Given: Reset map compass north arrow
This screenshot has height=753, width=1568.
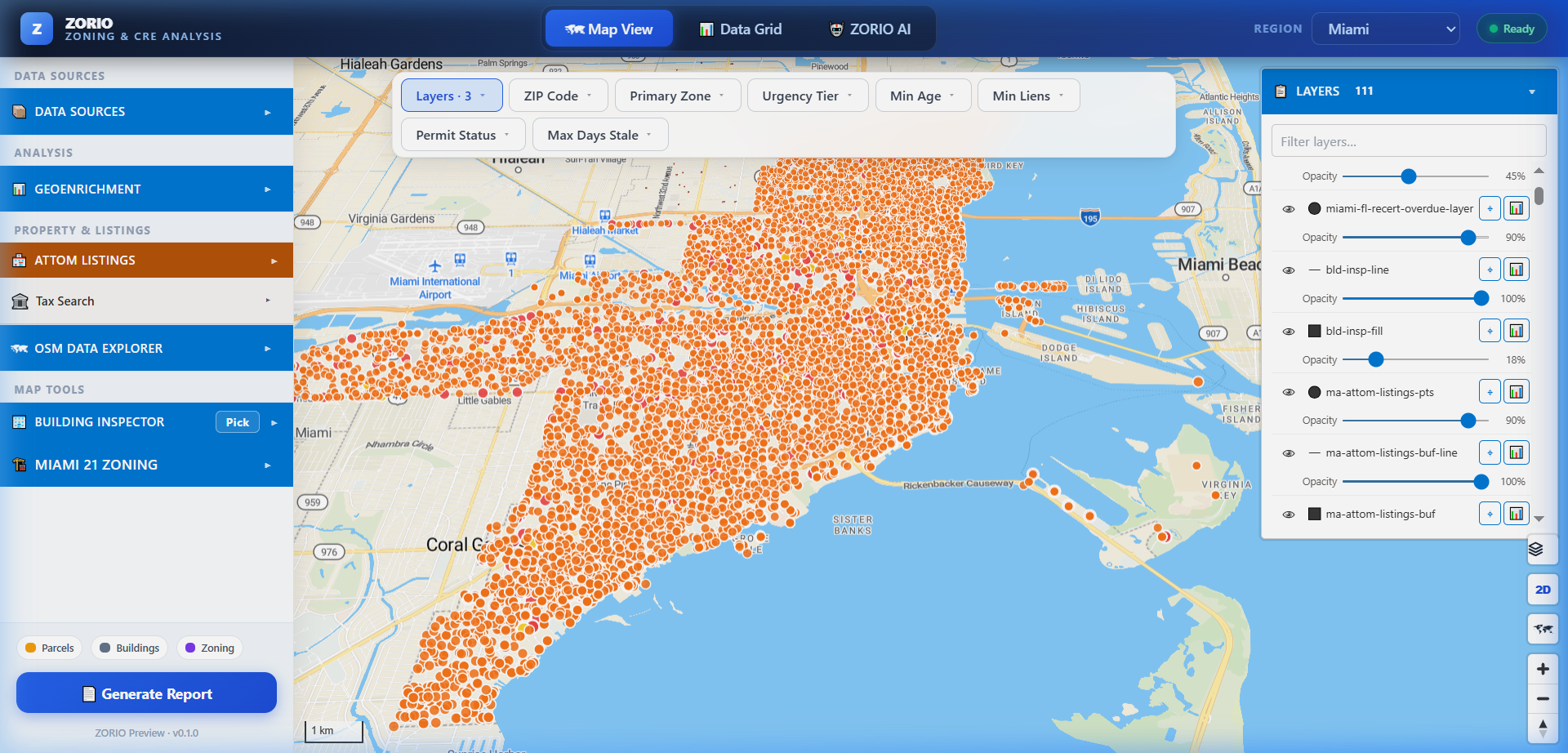Looking at the screenshot, I should [x=1543, y=728].
